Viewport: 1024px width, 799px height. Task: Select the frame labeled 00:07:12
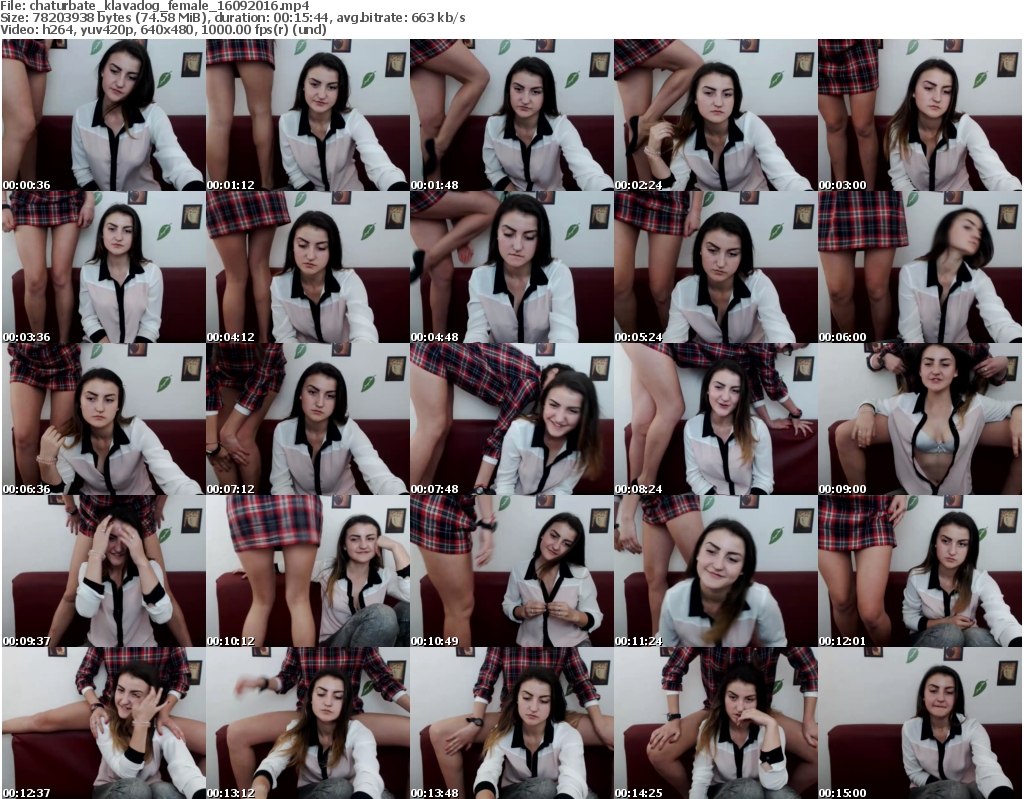[x=308, y=419]
